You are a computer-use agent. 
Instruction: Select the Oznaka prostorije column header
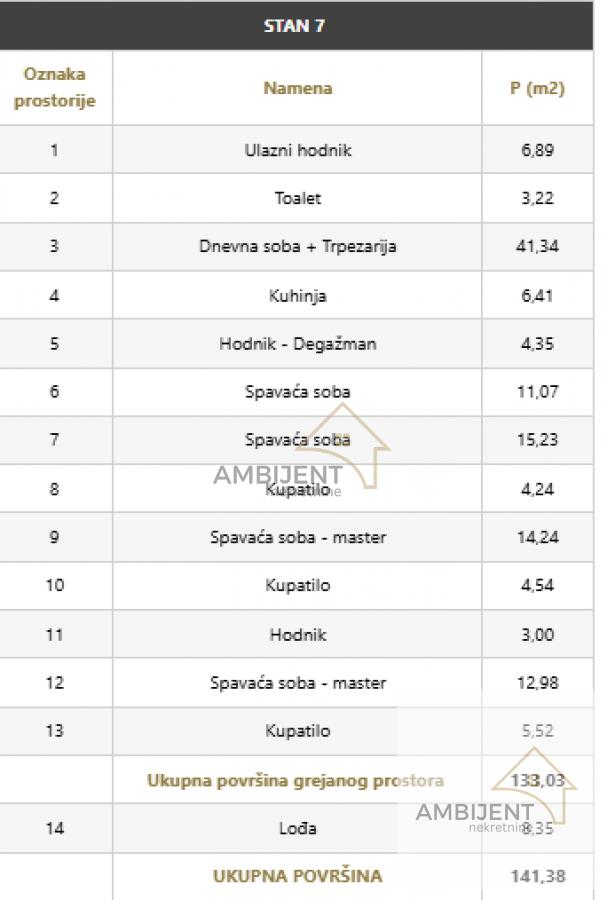point(55,88)
